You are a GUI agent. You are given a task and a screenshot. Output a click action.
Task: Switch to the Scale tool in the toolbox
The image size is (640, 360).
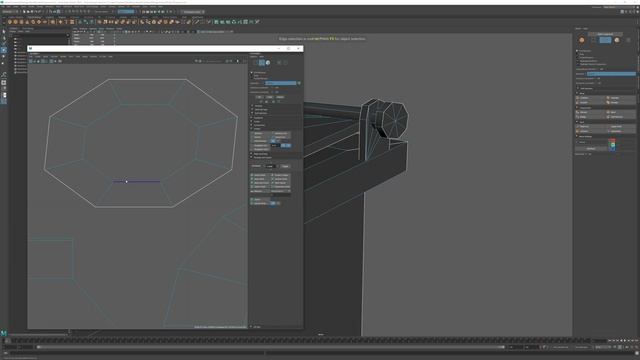click(4, 63)
